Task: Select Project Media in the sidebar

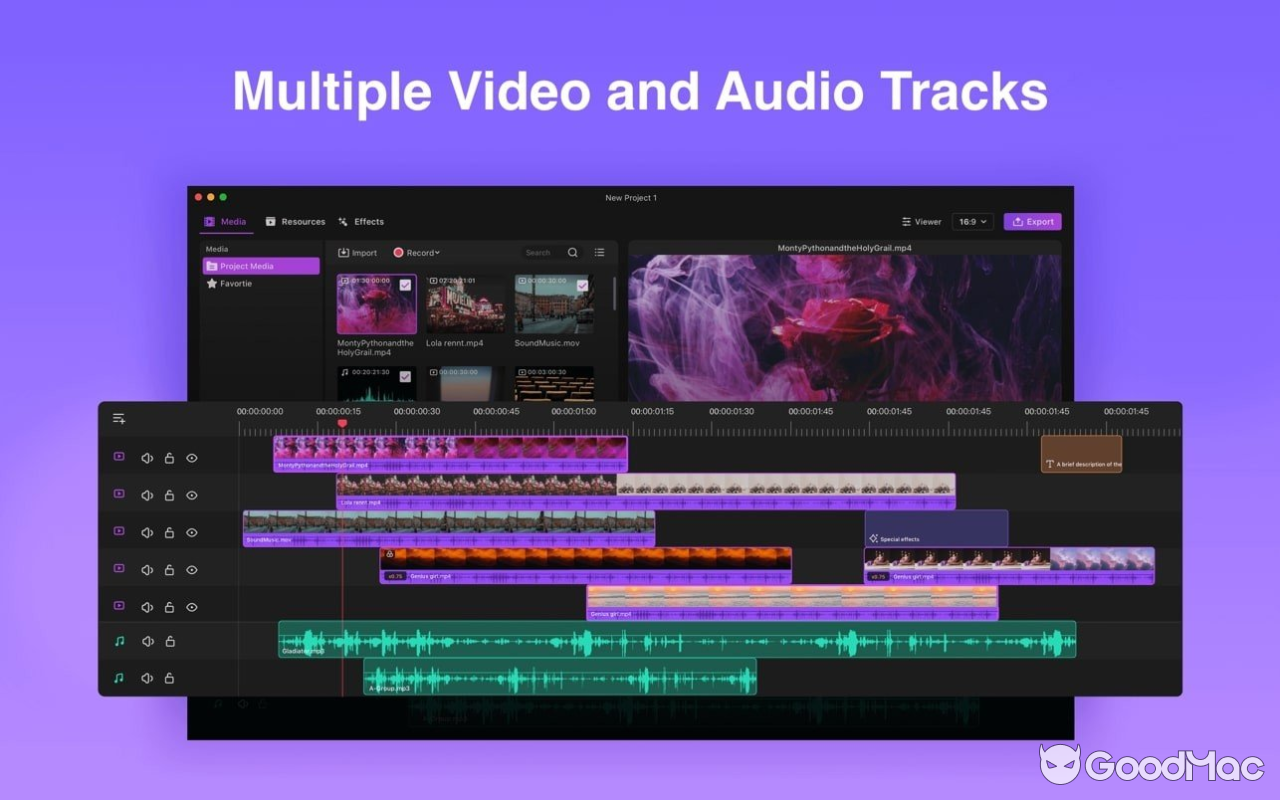Action: [x=259, y=265]
